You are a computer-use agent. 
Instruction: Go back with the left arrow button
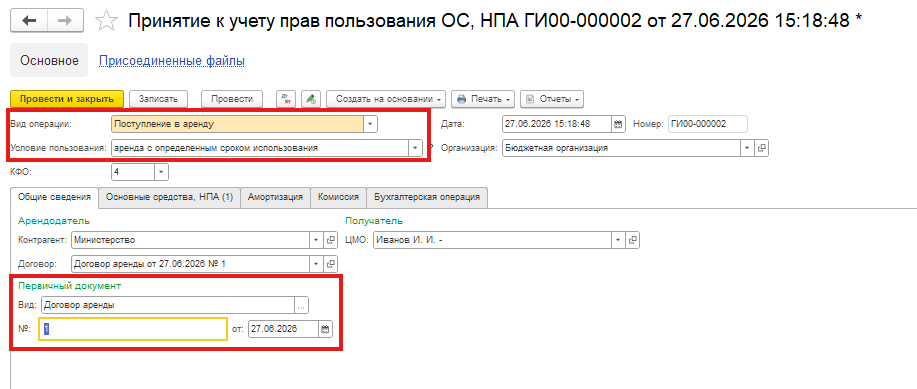pos(29,21)
